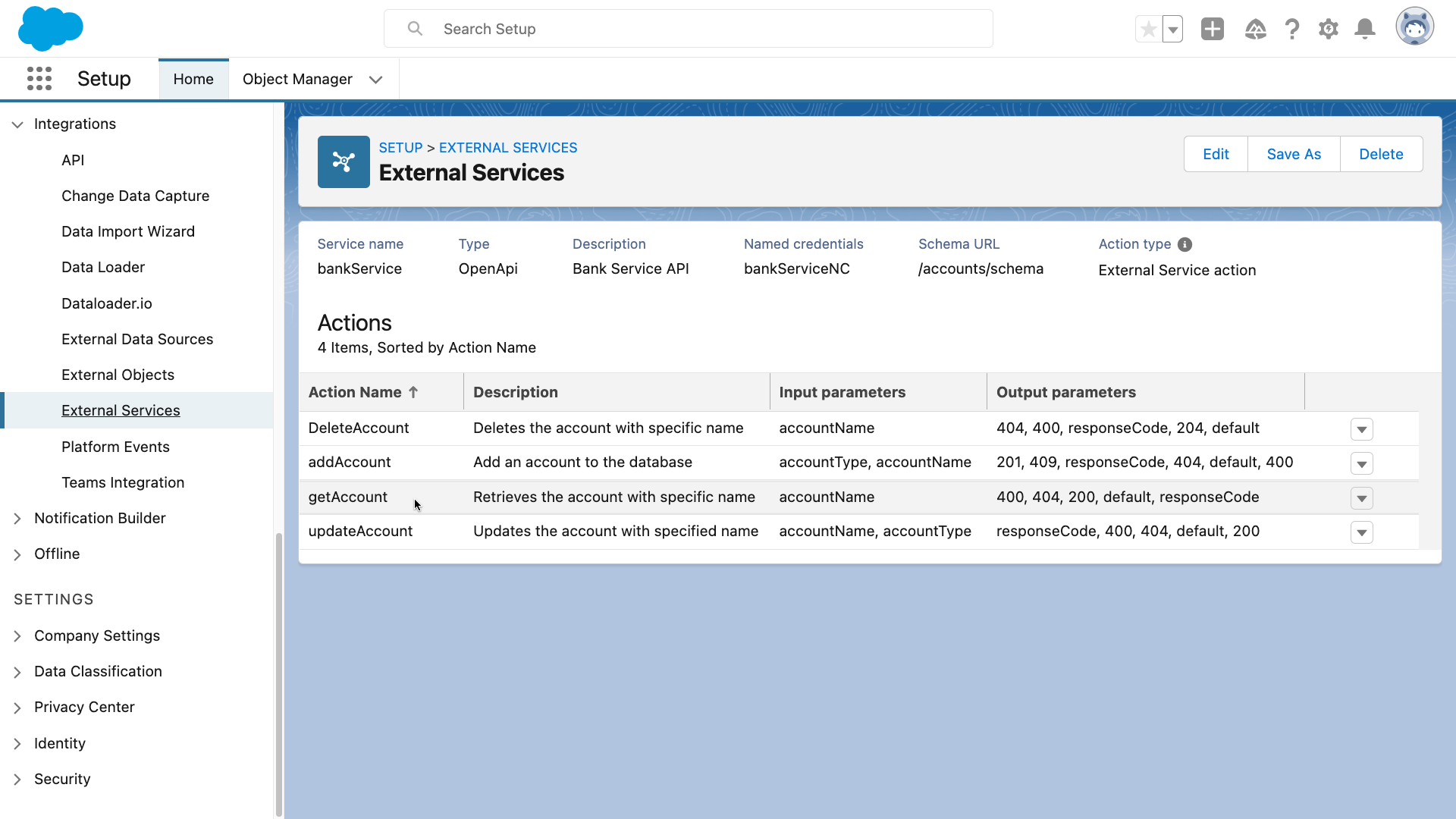Open Salesforce Help question mark icon
The width and height of the screenshot is (1456, 819).
tap(1291, 29)
